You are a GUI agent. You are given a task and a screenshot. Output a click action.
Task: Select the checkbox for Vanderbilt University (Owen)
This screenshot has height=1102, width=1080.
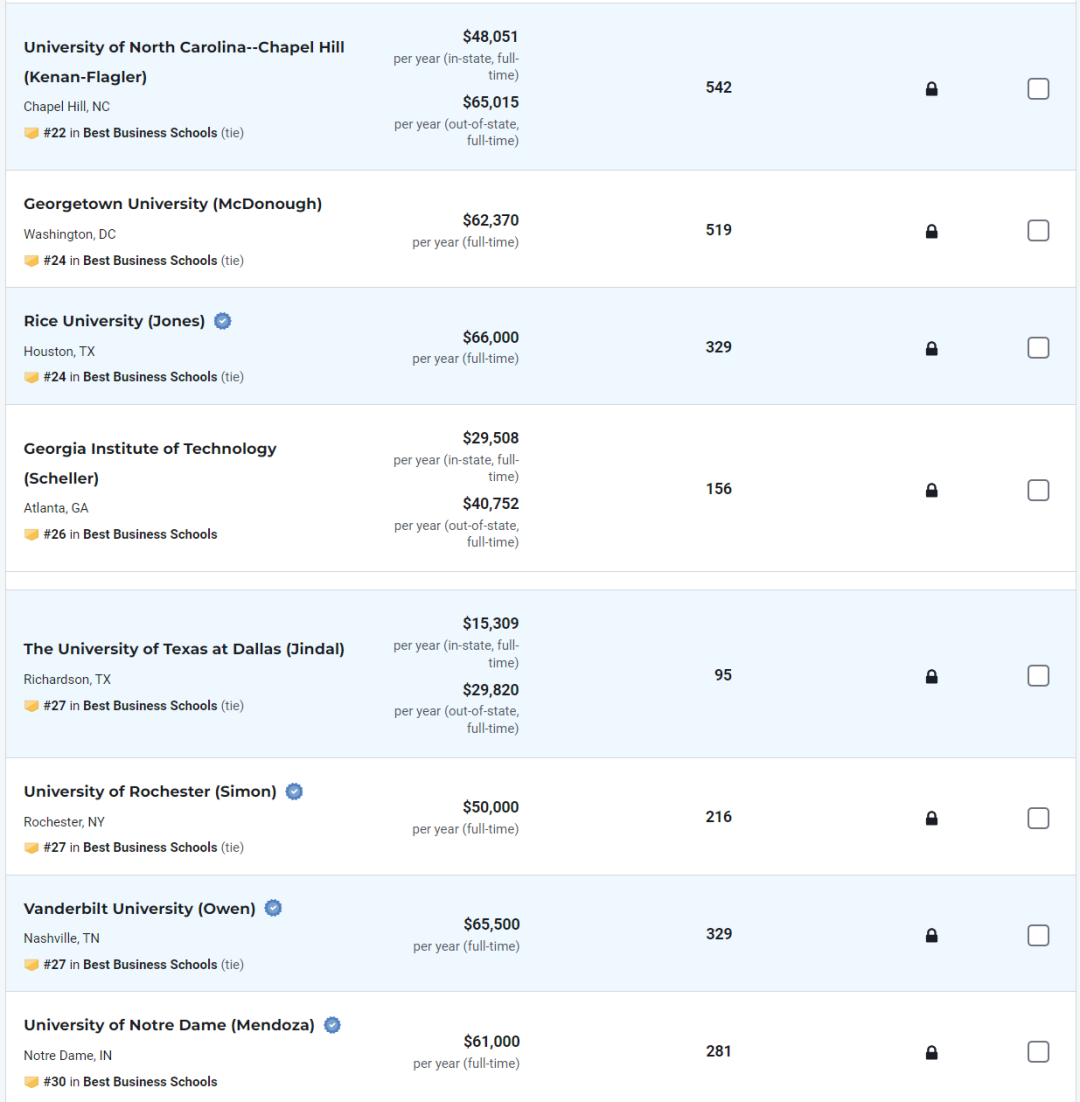(1038, 935)
